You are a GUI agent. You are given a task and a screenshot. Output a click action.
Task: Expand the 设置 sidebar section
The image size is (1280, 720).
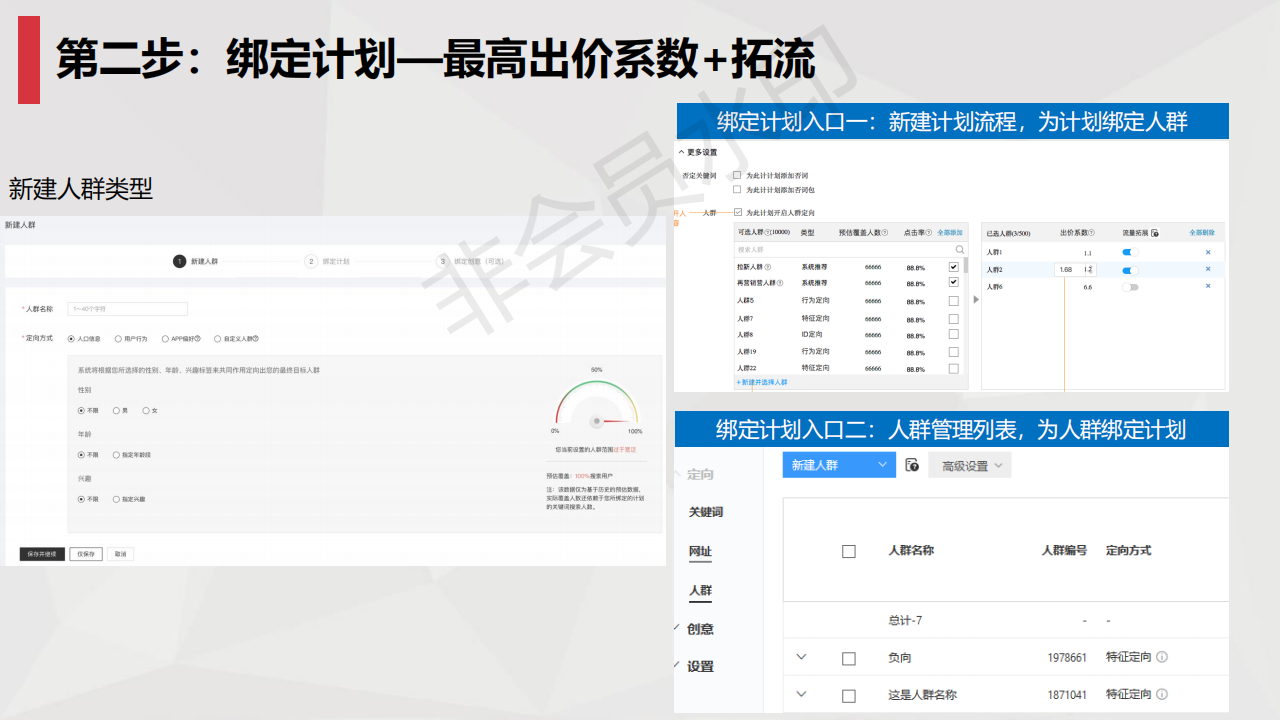click(x=677, y=664)
